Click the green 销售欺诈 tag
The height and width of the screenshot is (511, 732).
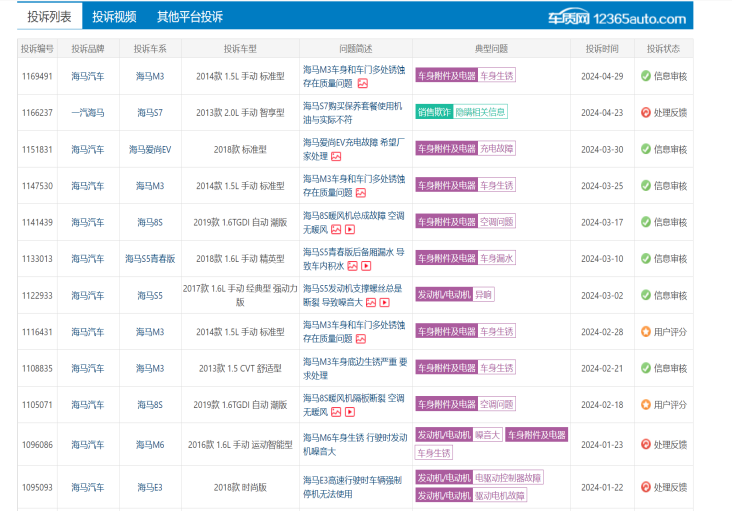433,112
